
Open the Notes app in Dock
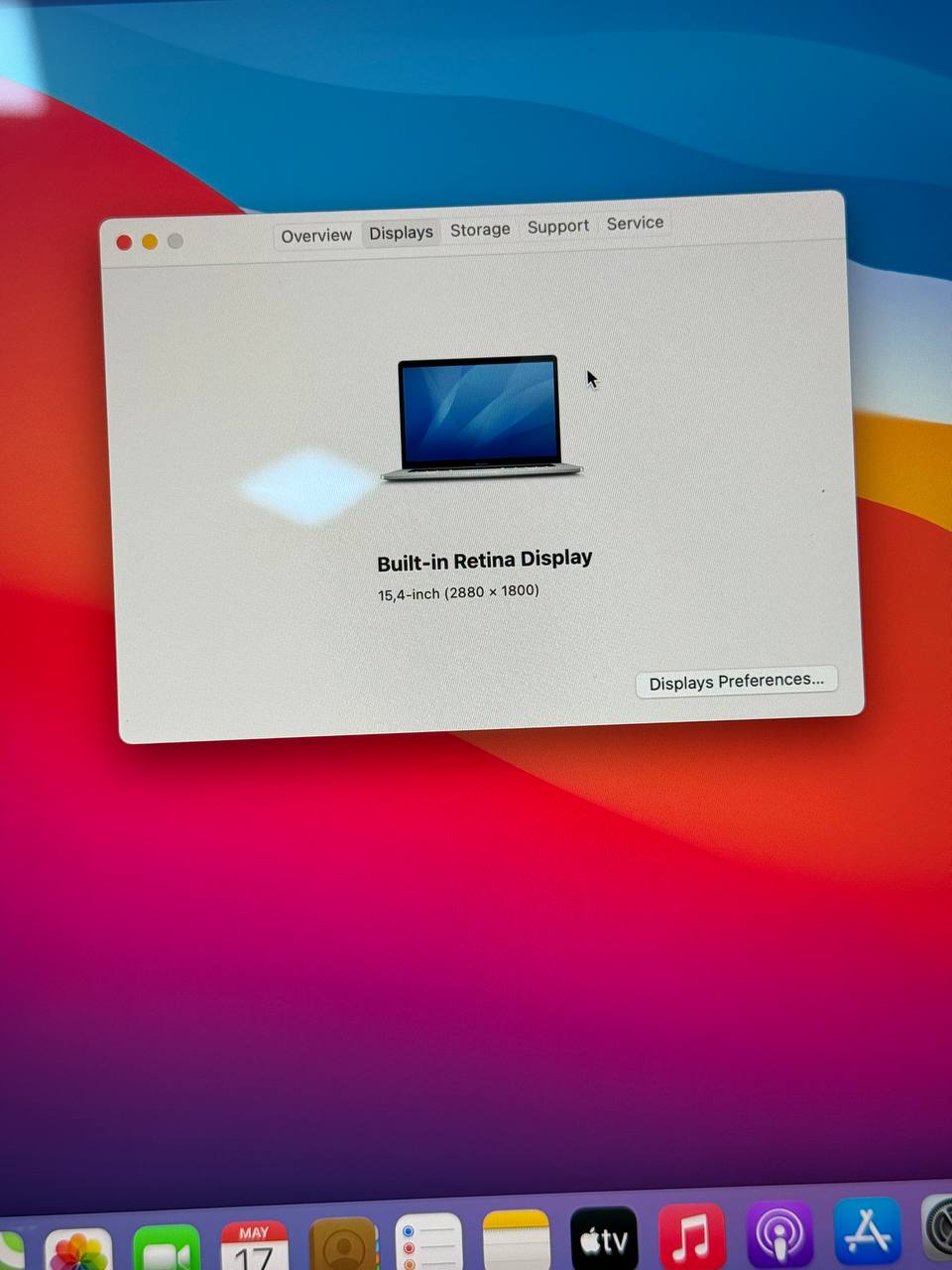coord(516,1240)
